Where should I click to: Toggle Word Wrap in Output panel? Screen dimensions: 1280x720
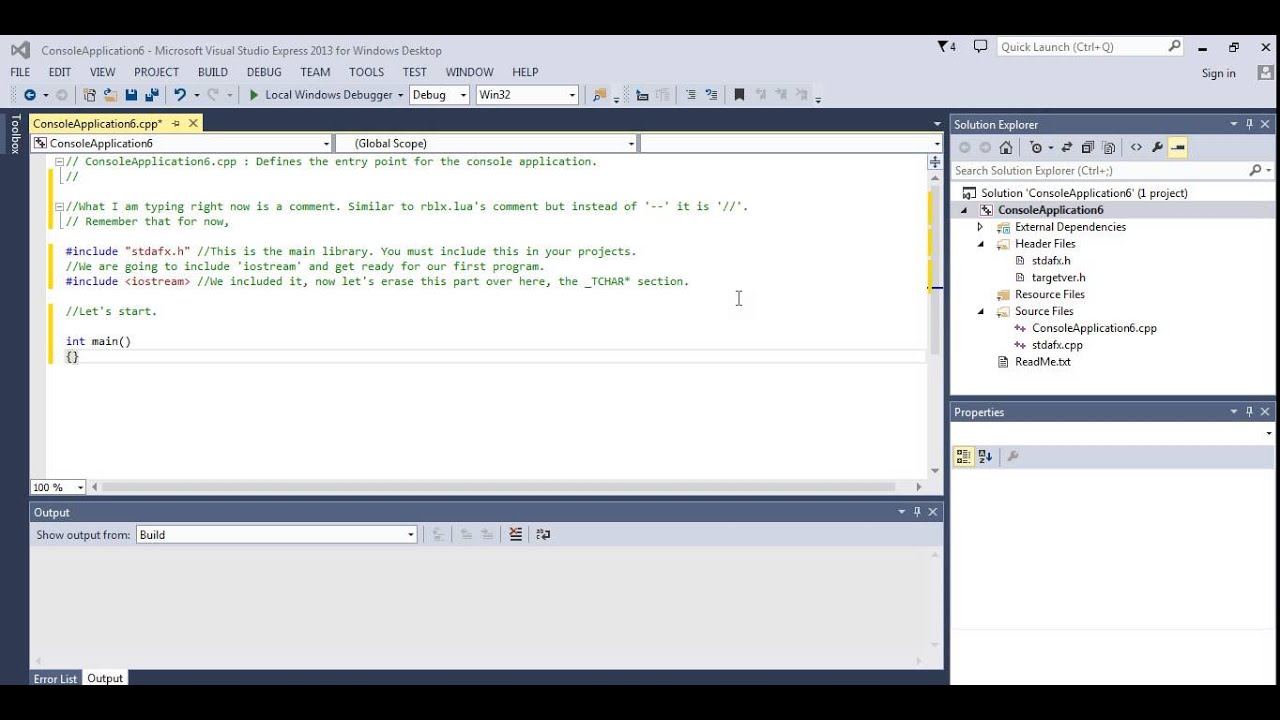tap(543, 535)
